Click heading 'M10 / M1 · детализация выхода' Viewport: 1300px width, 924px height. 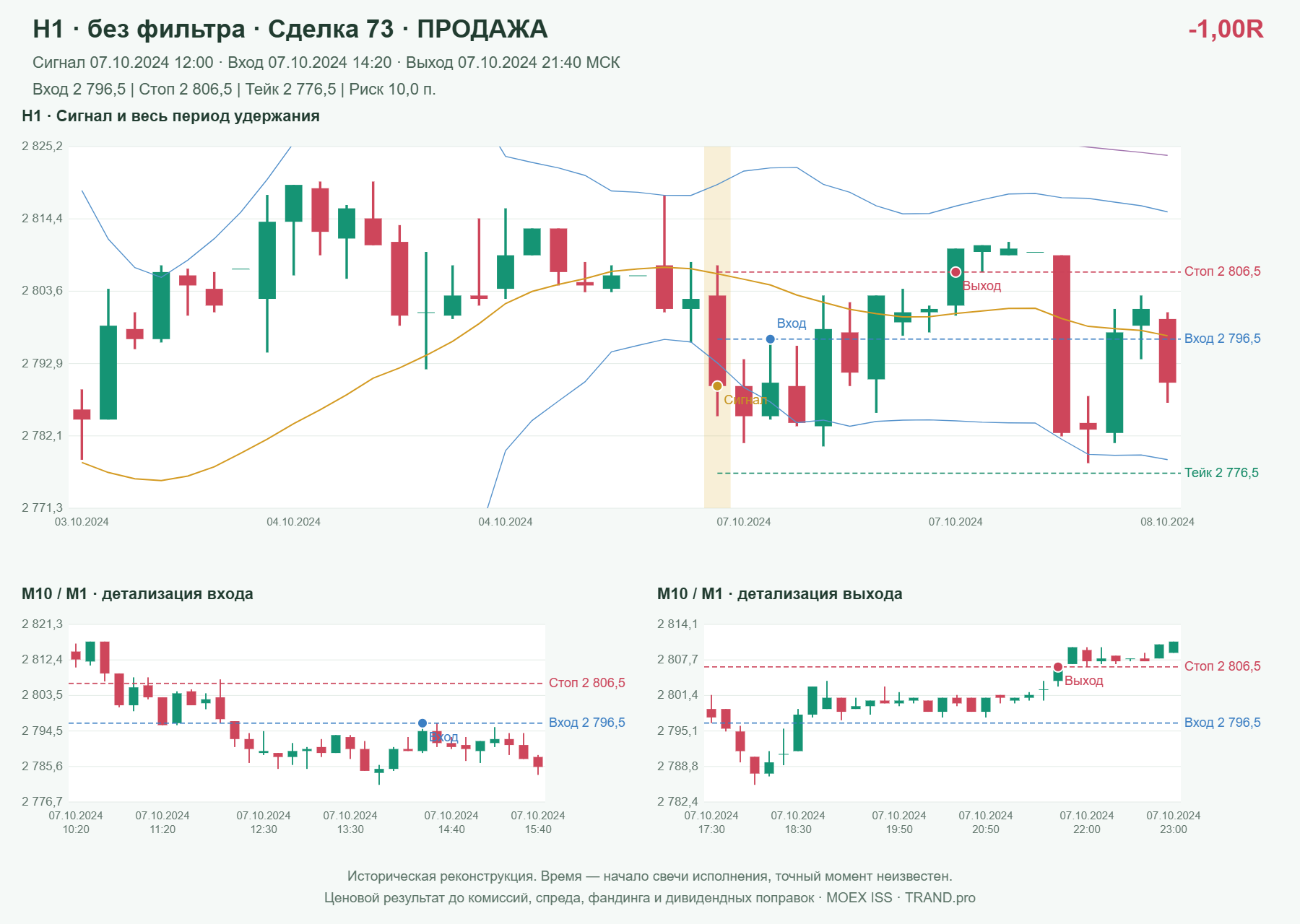(x=780, y=594)
